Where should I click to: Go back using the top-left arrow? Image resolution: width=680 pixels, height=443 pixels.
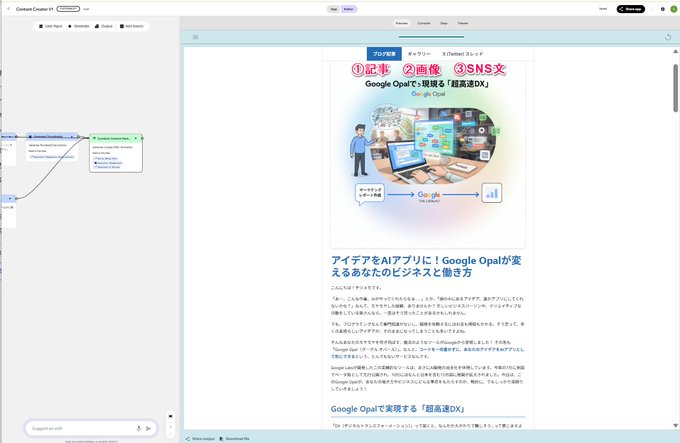click(8, 9)
